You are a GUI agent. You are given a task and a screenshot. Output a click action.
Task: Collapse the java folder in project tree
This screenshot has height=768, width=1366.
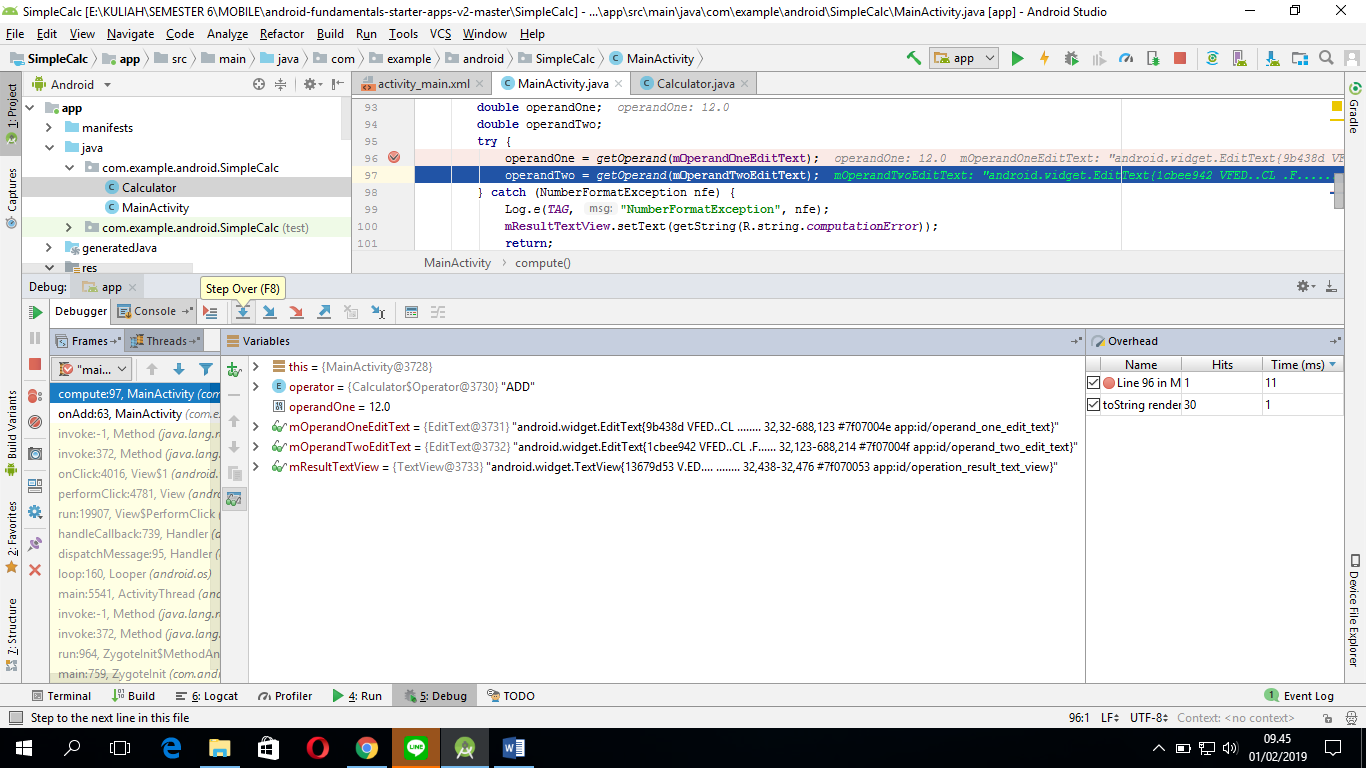pyautogui.click(x=49, y=148)
